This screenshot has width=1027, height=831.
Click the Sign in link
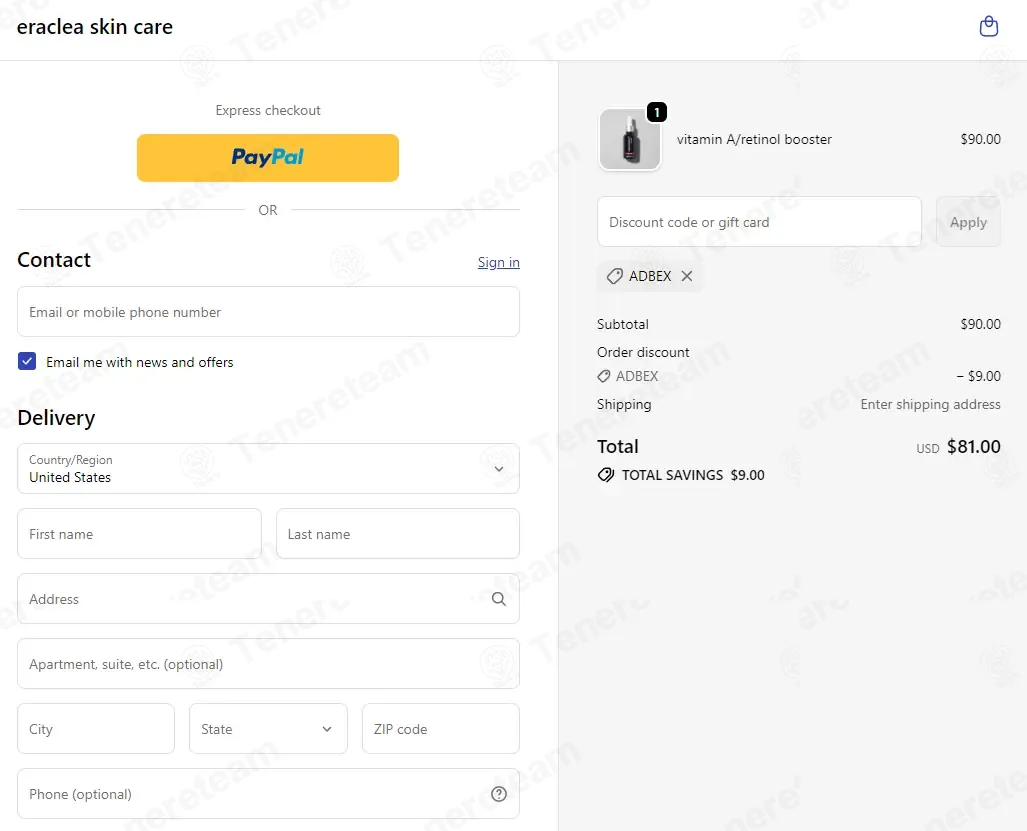(498, 262)
